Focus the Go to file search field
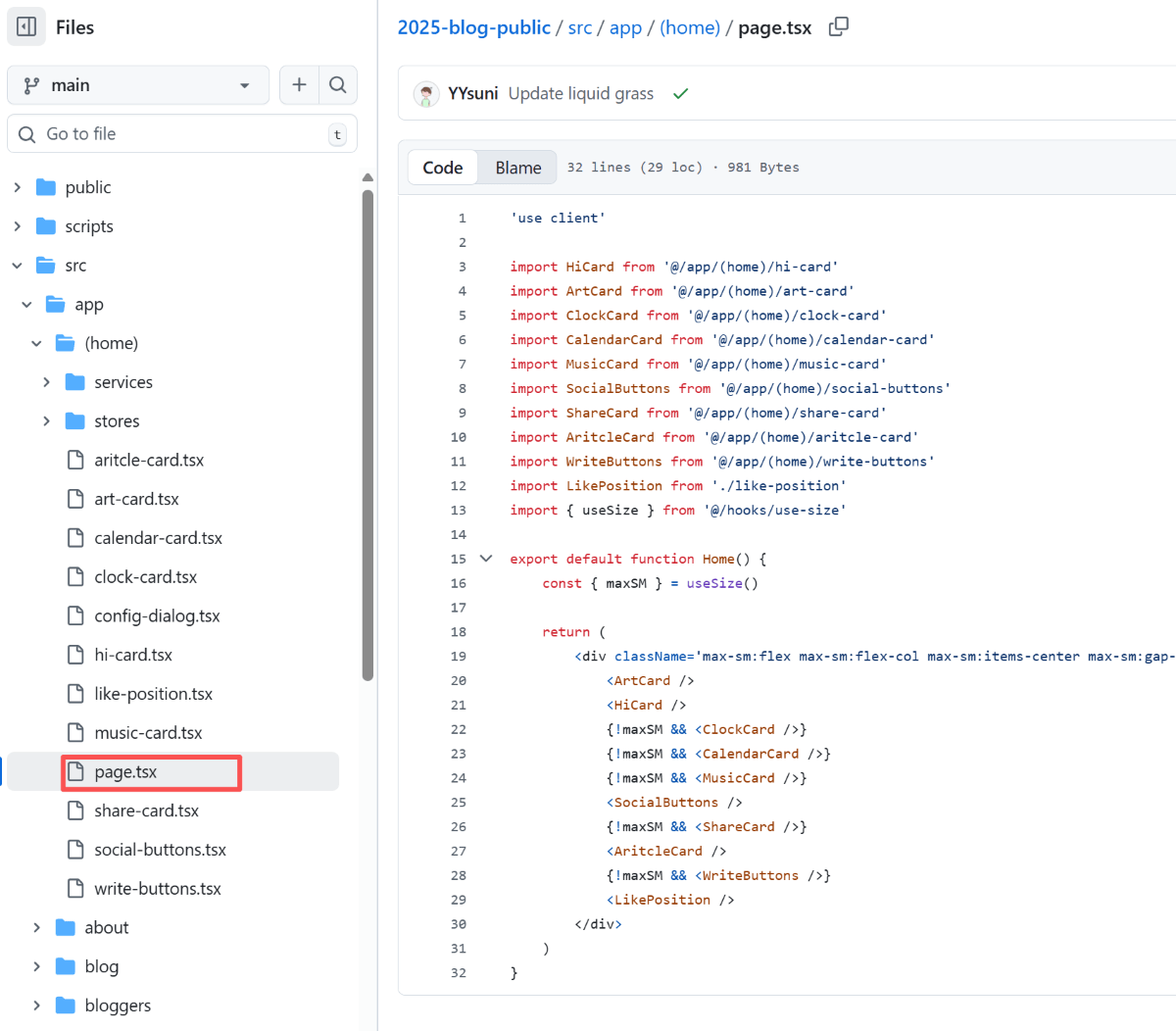Screen dimensions: 1176x1031 (x=181, y=134)
